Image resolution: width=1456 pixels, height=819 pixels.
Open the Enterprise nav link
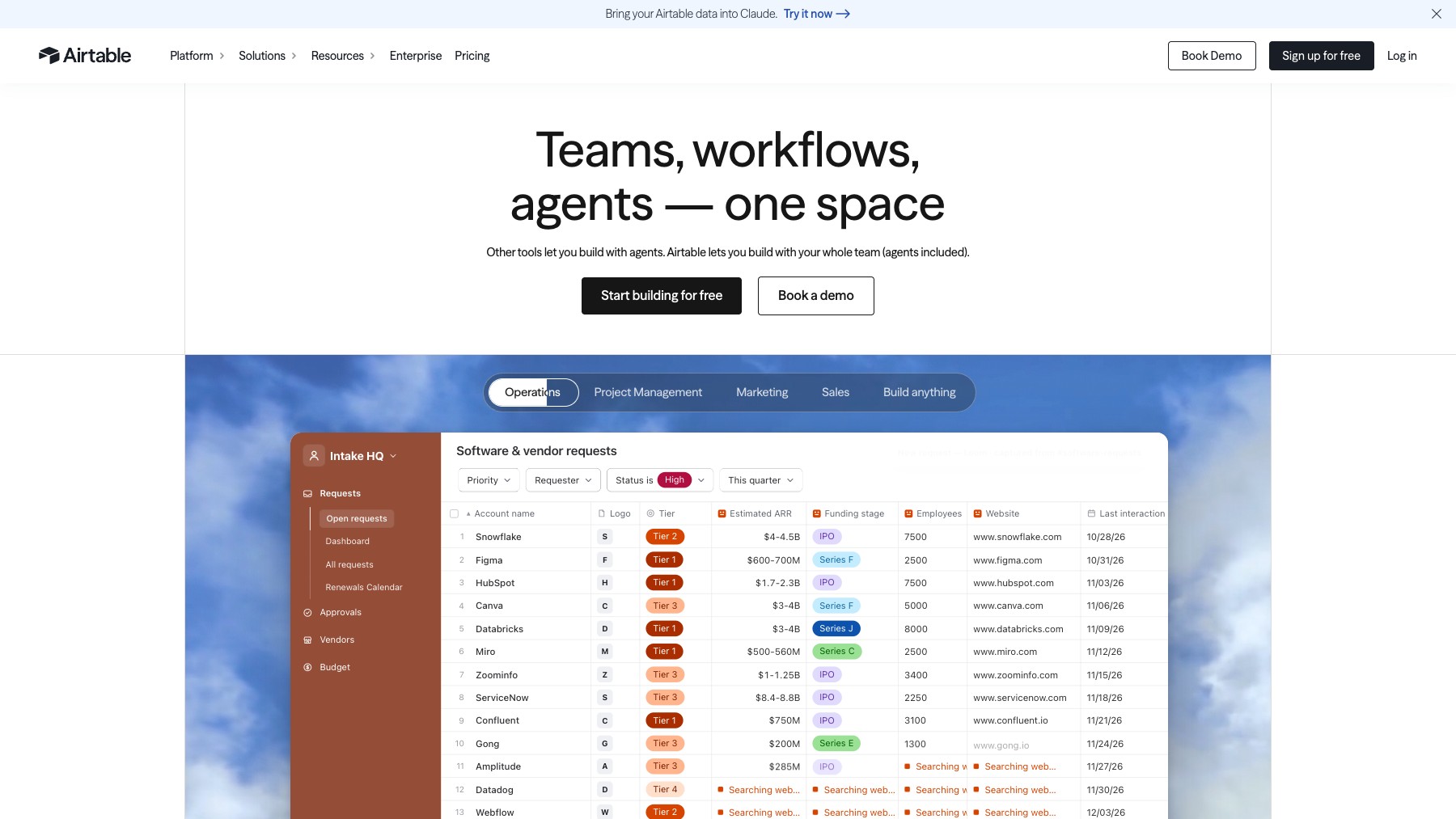[x=416, y=56]
